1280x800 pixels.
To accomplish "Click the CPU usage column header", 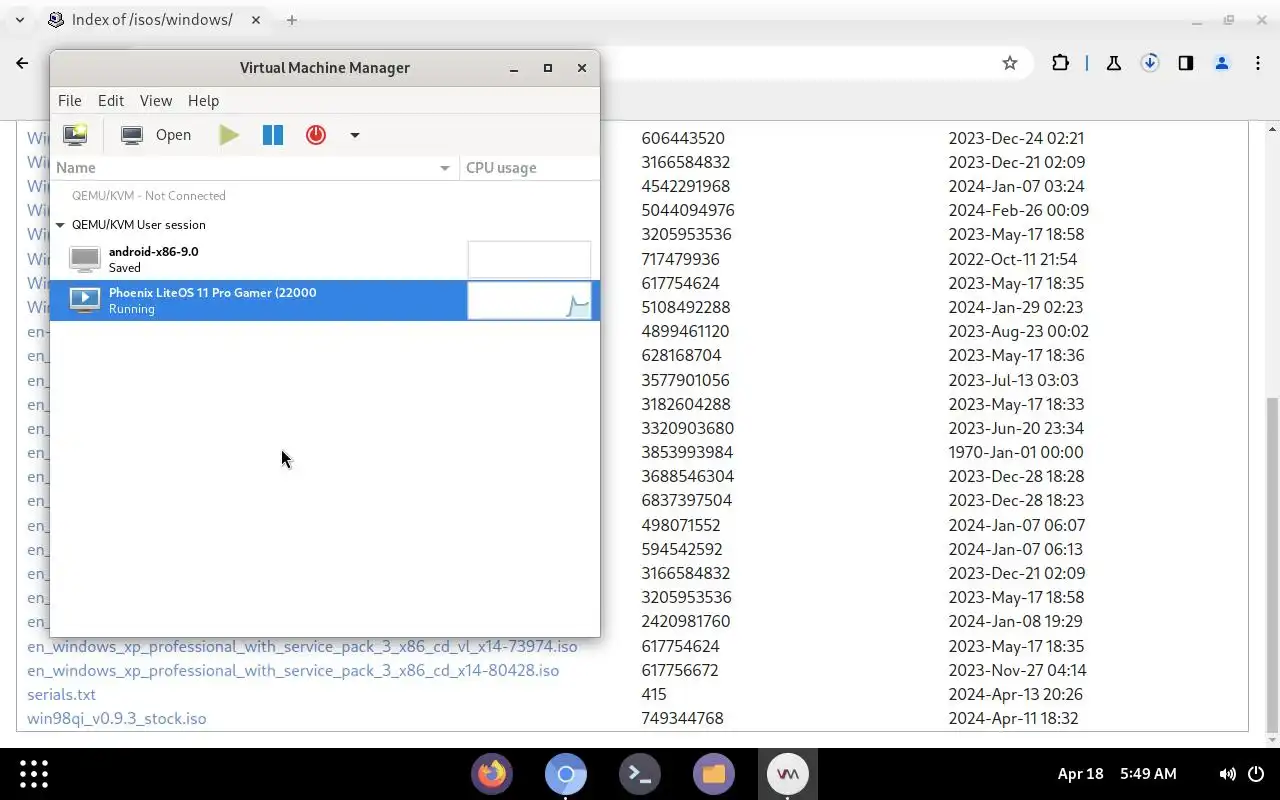I will [529, 168].
